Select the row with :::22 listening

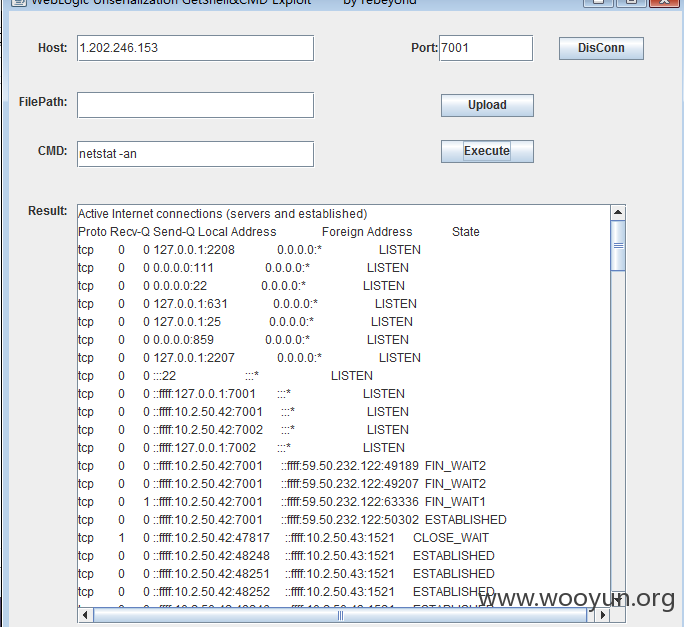tap(226, 376)
